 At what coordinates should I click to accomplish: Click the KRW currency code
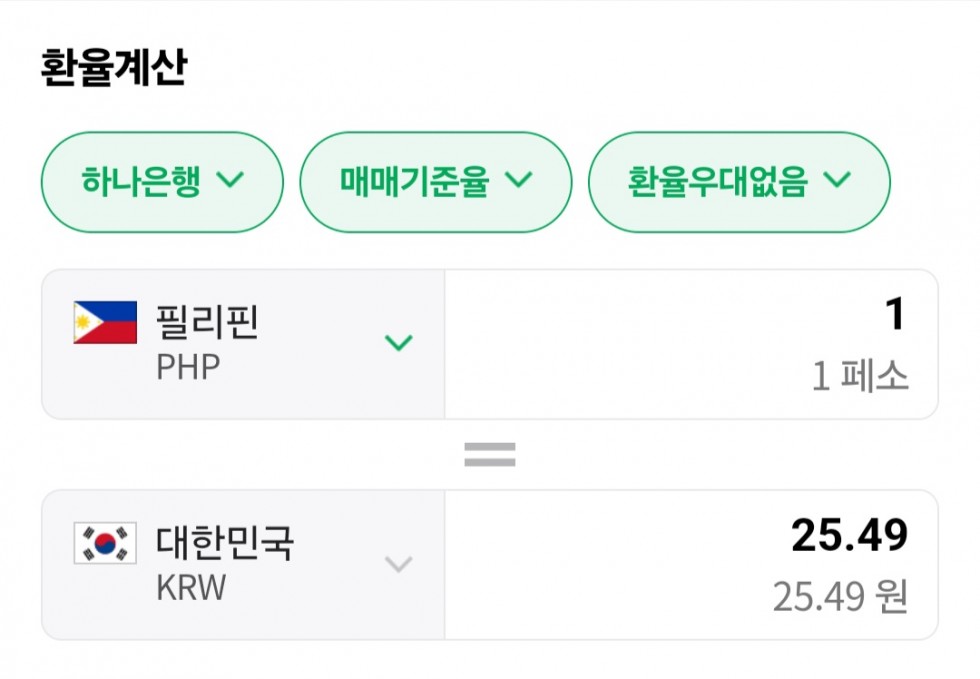coord(191,588)
